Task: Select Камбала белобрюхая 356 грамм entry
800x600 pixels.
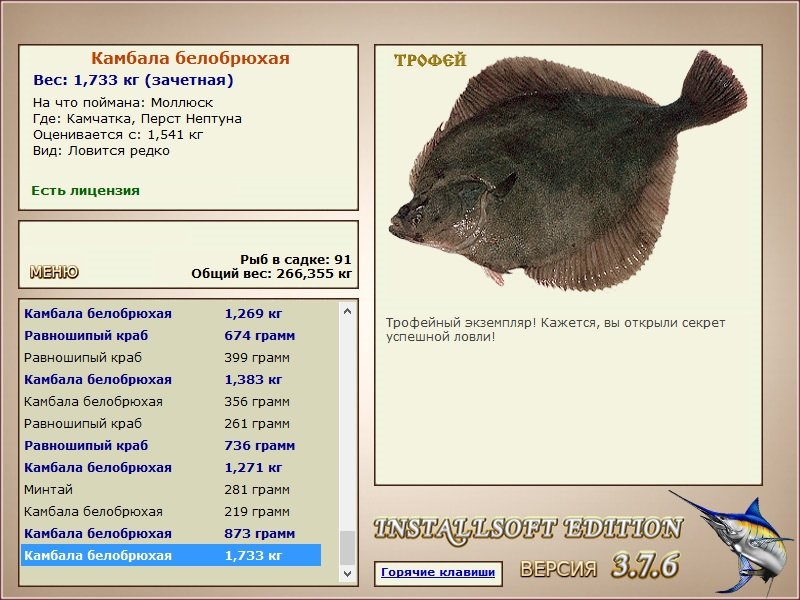Action: 171,402
